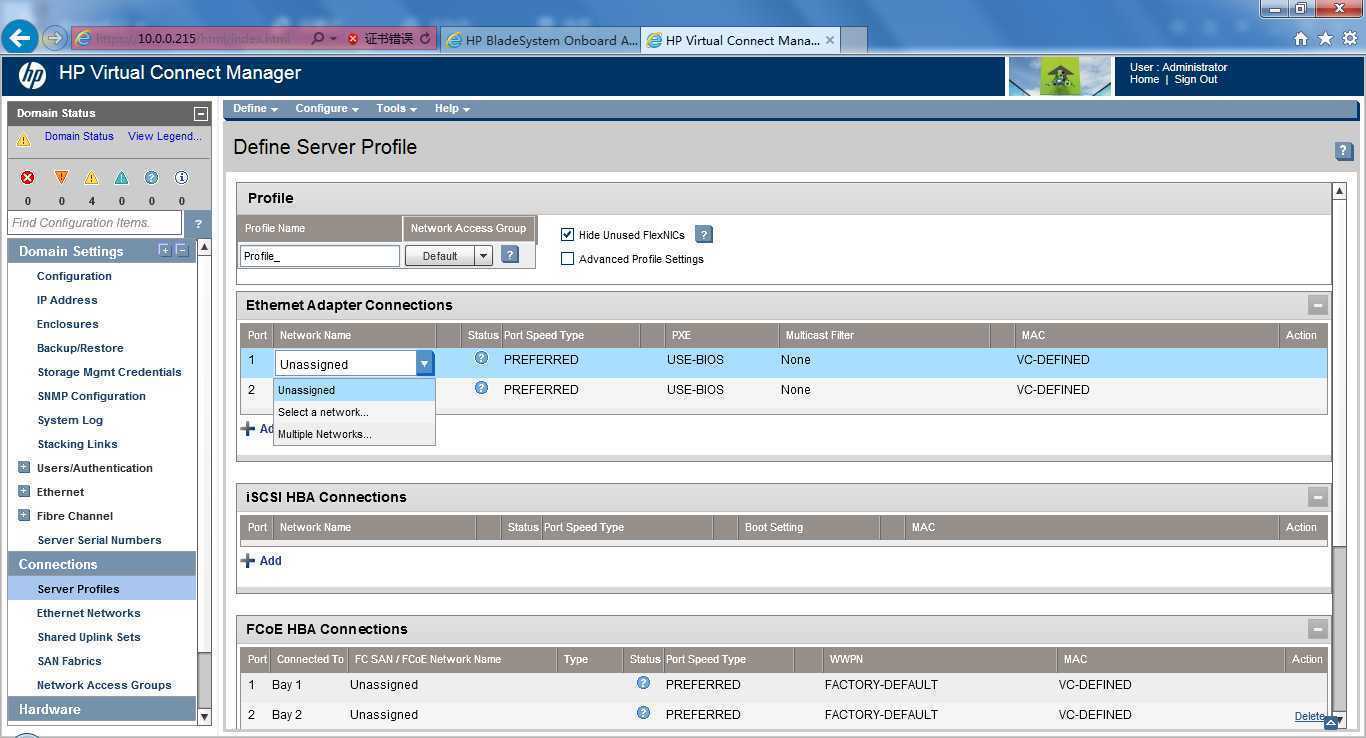This screenshot has width=1366, height=738.
Task: Open SAN Fabrics item
Action: (69, 661)
